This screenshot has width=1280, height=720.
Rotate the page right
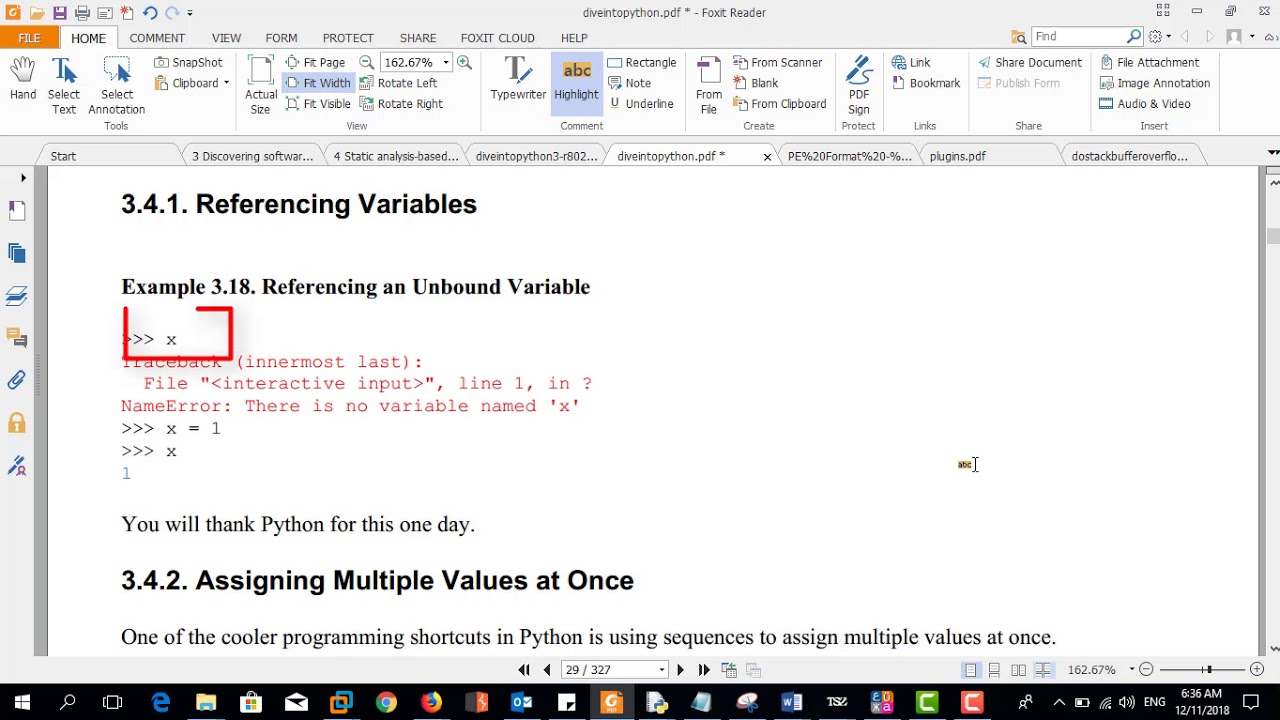(x=401, y=104)
